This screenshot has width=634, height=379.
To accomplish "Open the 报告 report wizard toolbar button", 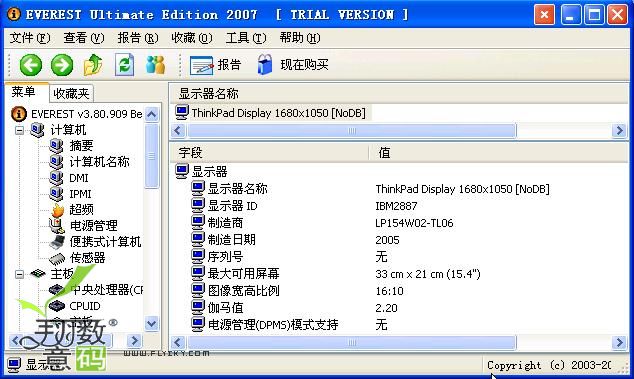I will click(216, 65).
